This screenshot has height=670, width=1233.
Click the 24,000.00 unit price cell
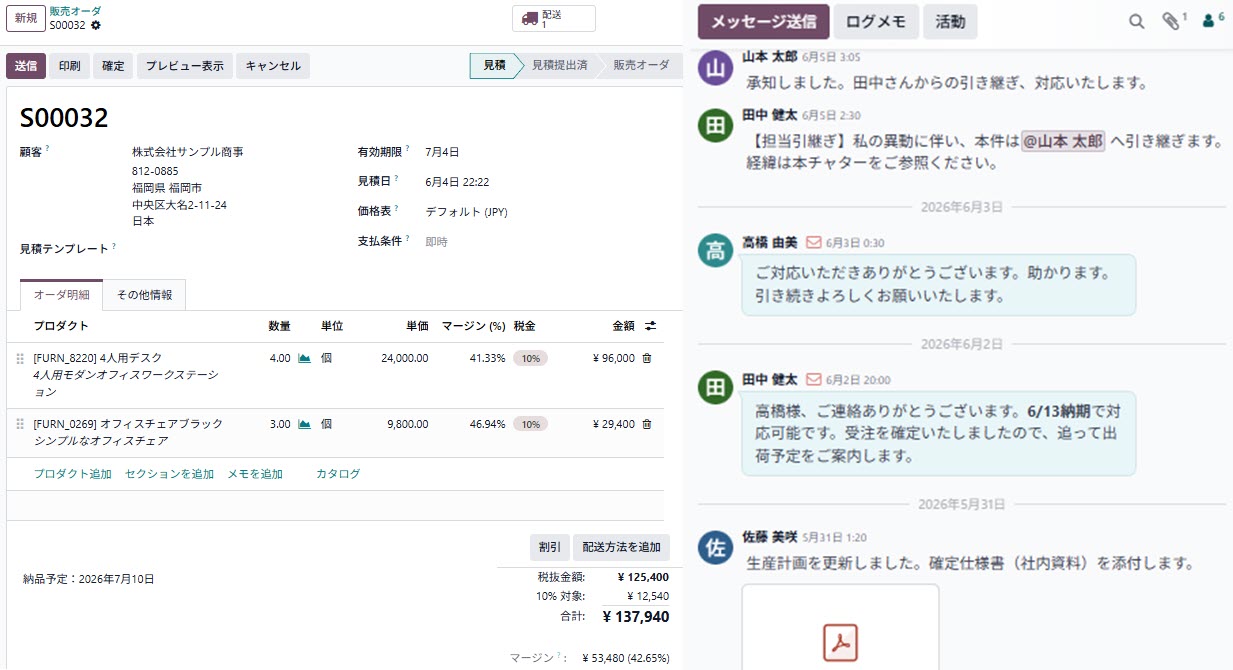click(405, 358)
